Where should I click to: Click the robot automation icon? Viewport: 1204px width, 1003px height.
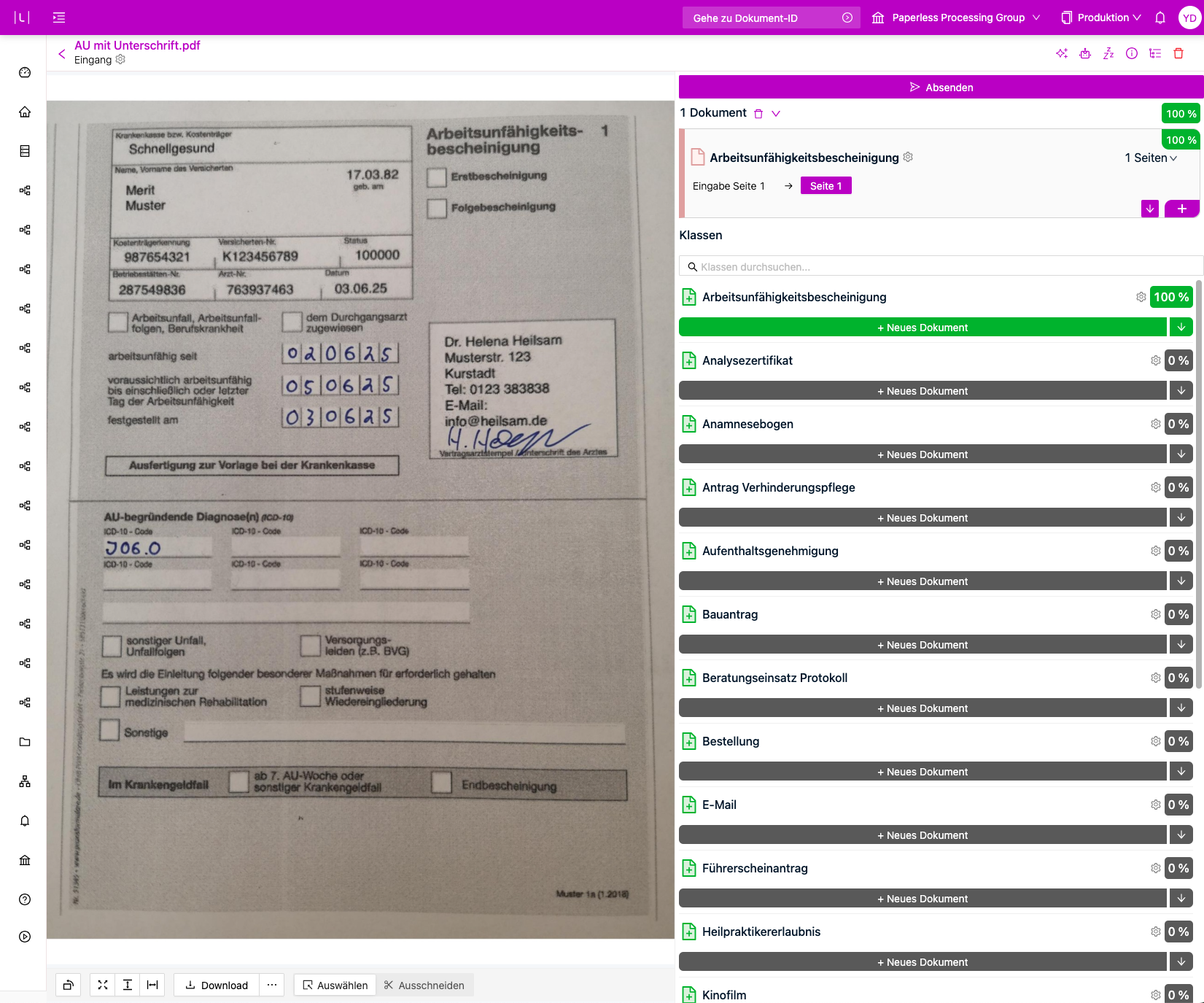[x=1085, y=53]
